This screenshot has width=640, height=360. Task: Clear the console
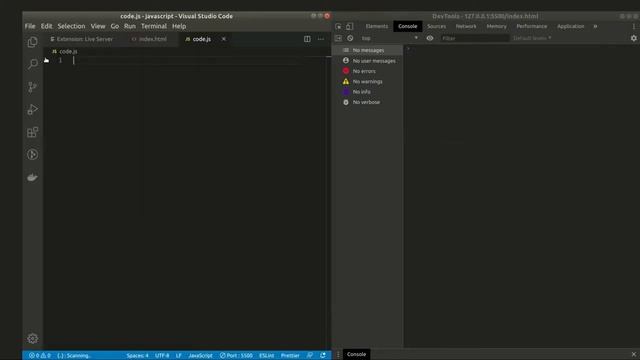pyautogui.click(x=350, y=38)
